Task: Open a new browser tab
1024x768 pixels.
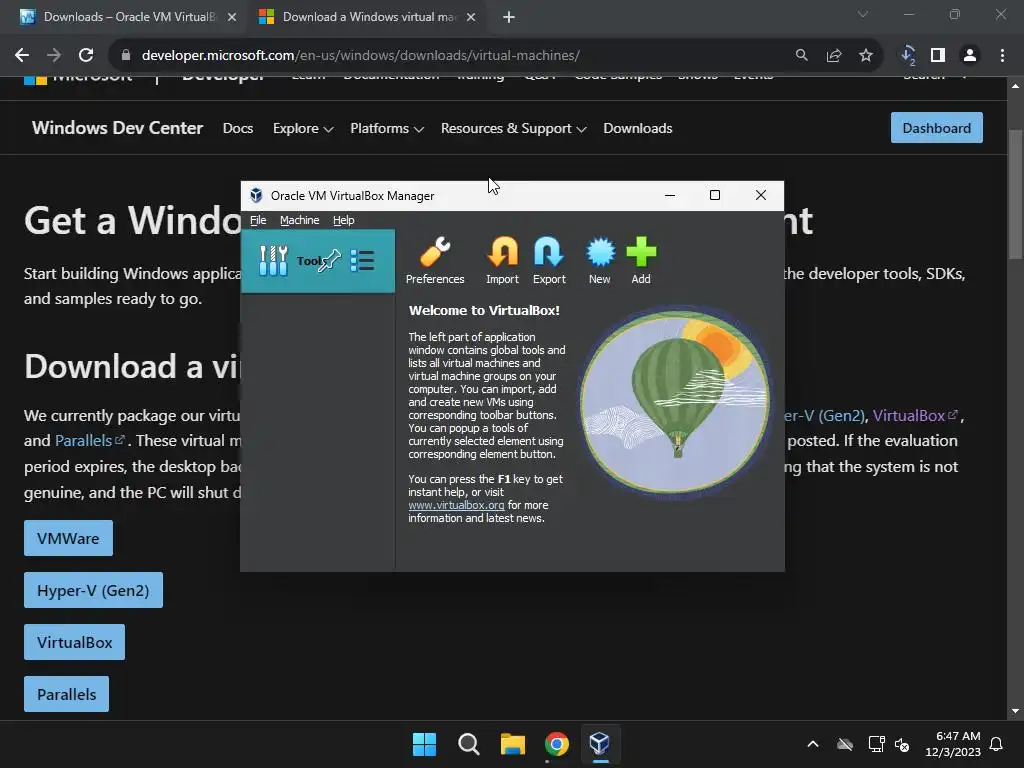Action: tap(509, 18)
